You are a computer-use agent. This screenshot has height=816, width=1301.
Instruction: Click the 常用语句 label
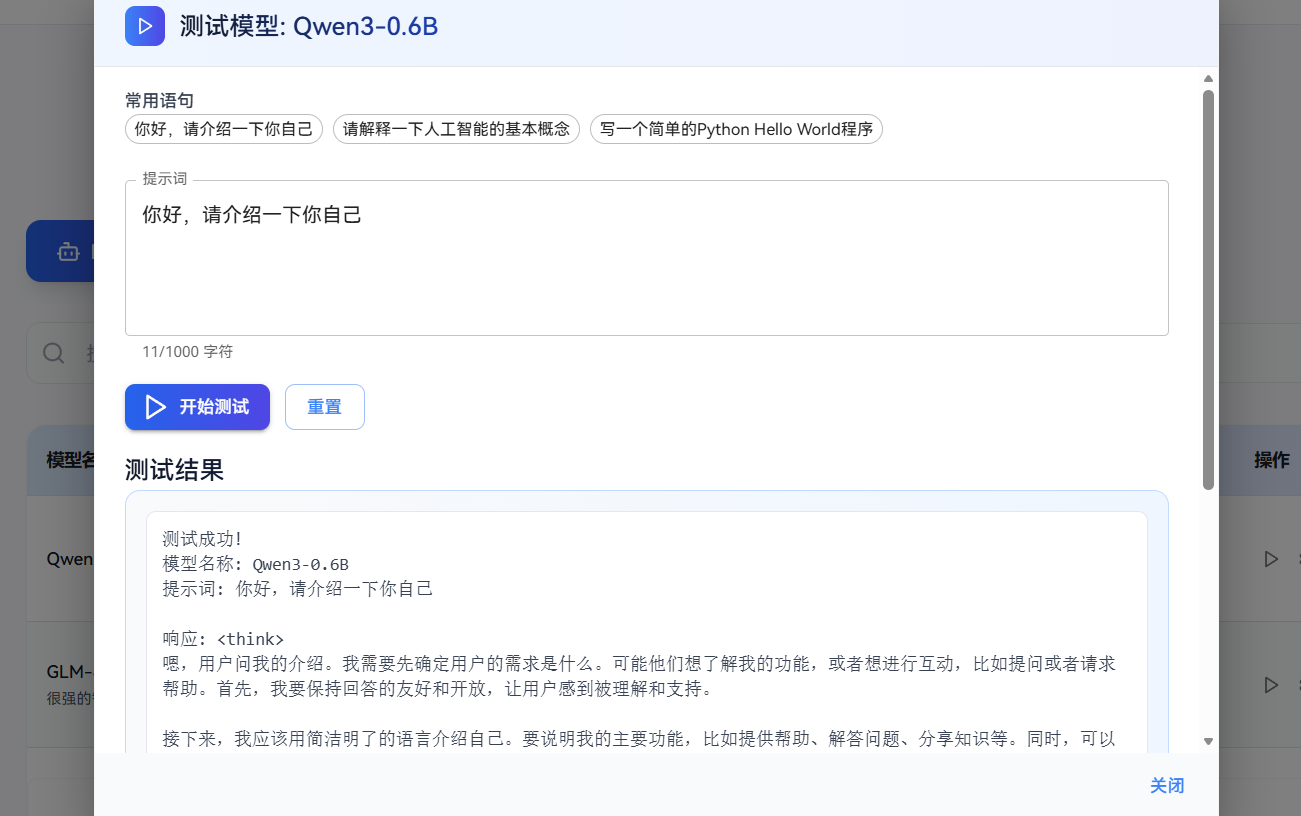[159, 100]
